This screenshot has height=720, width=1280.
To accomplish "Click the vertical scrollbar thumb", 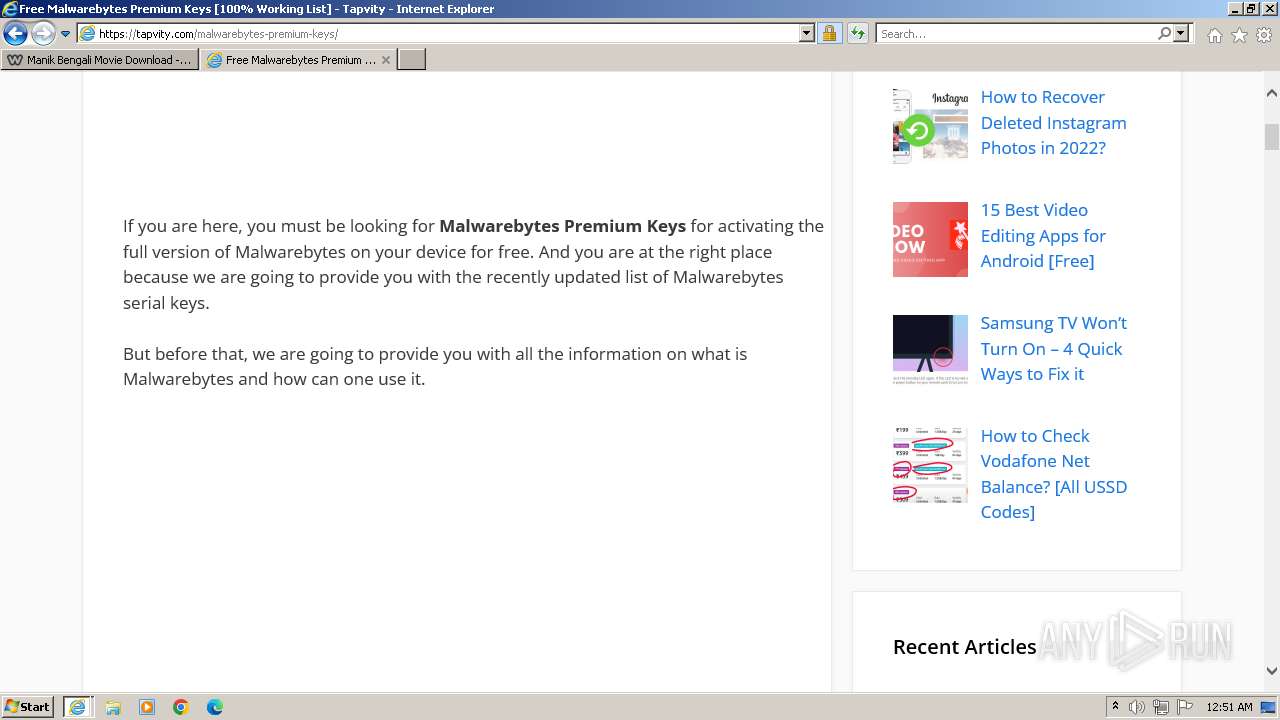I will (1271, 137).
